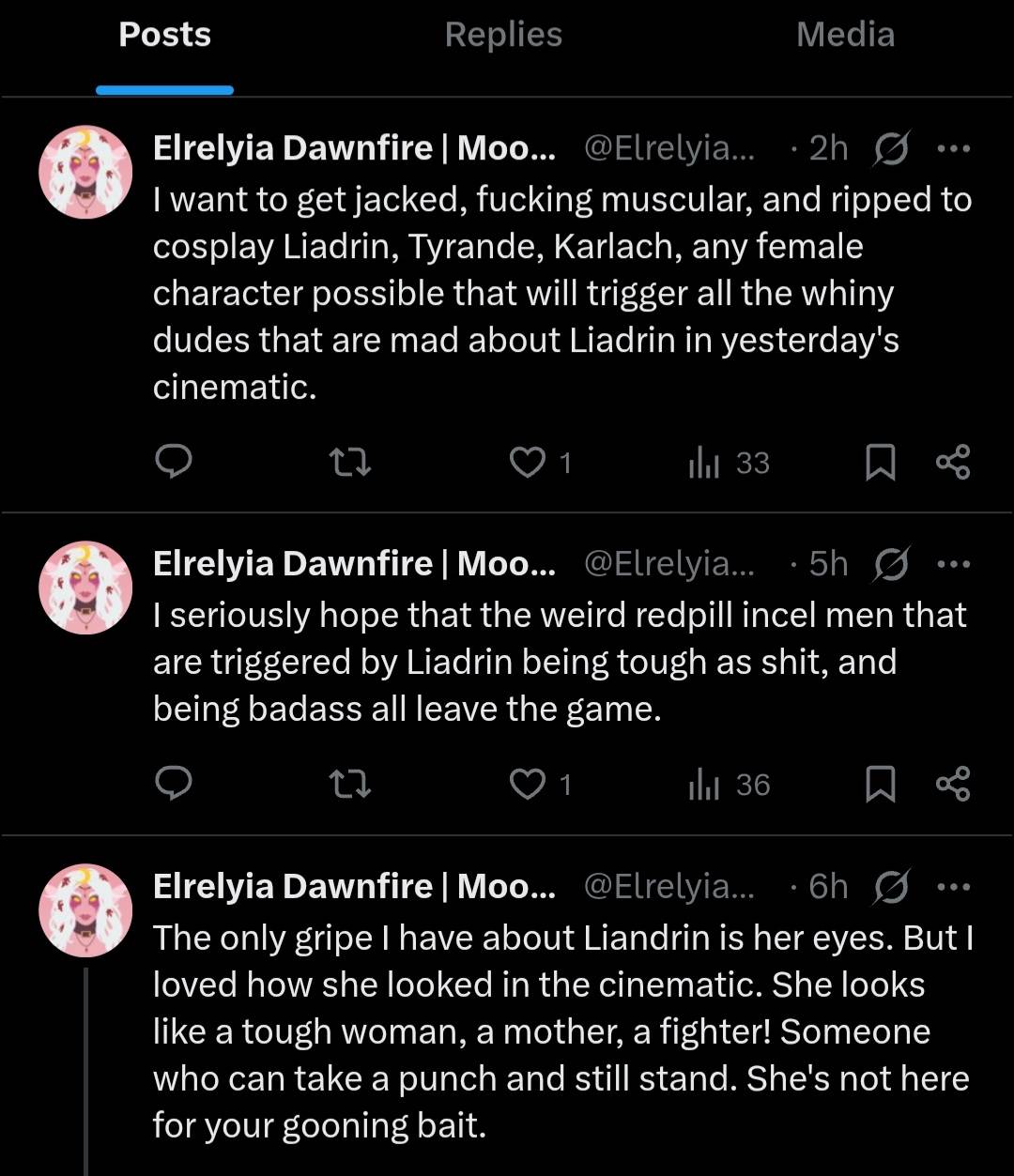View analytics showing 36 views
1014x1176 pixels.
pos(729,784)
